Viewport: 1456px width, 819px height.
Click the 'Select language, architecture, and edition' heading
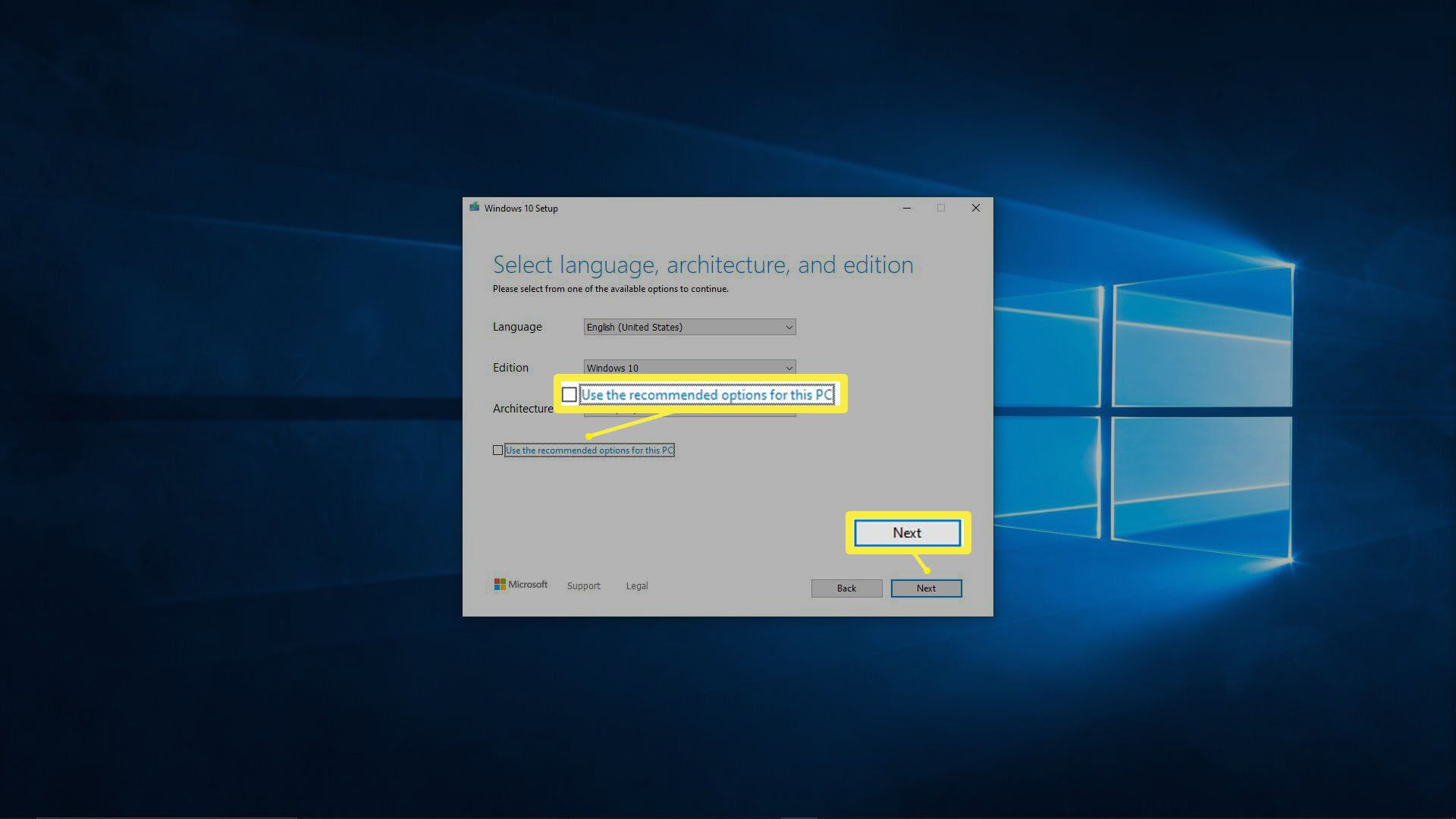tap(703, 265)
